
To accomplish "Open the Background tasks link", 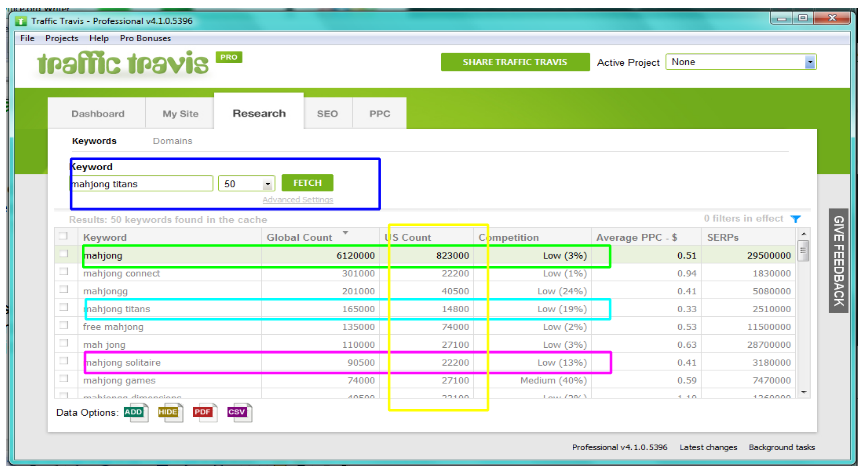I will pyautogui.click(x=782, y=447).
